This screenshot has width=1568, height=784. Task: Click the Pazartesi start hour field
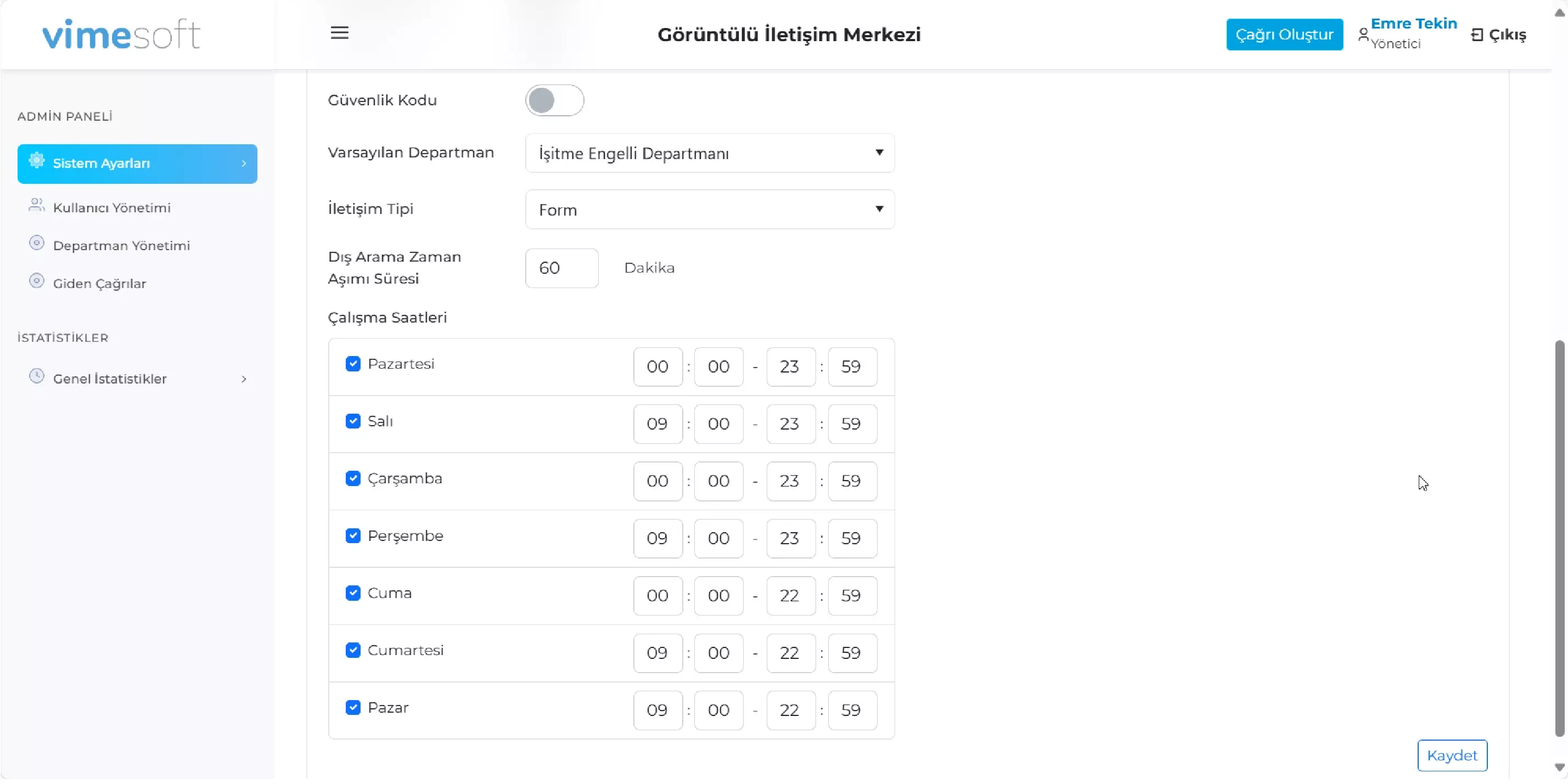[657, 367]
